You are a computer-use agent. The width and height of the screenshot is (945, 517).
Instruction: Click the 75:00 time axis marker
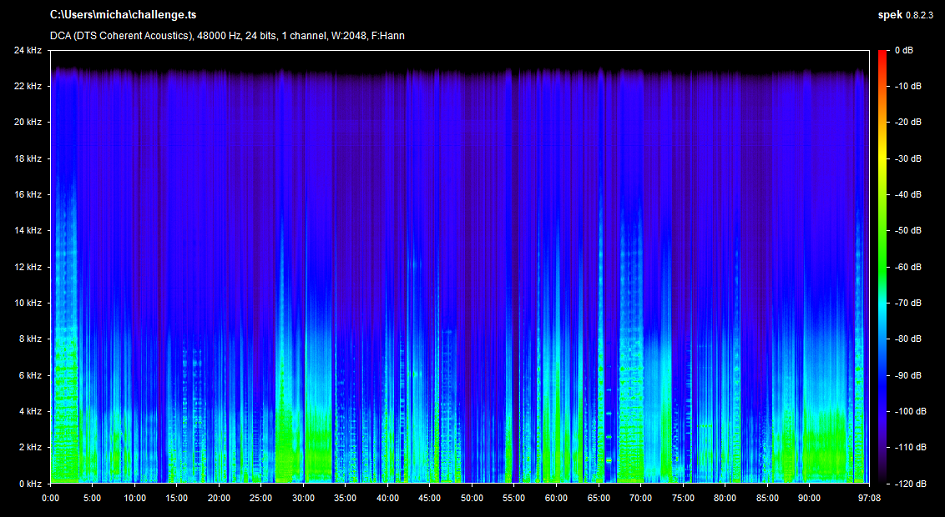[x=682, y=497]
